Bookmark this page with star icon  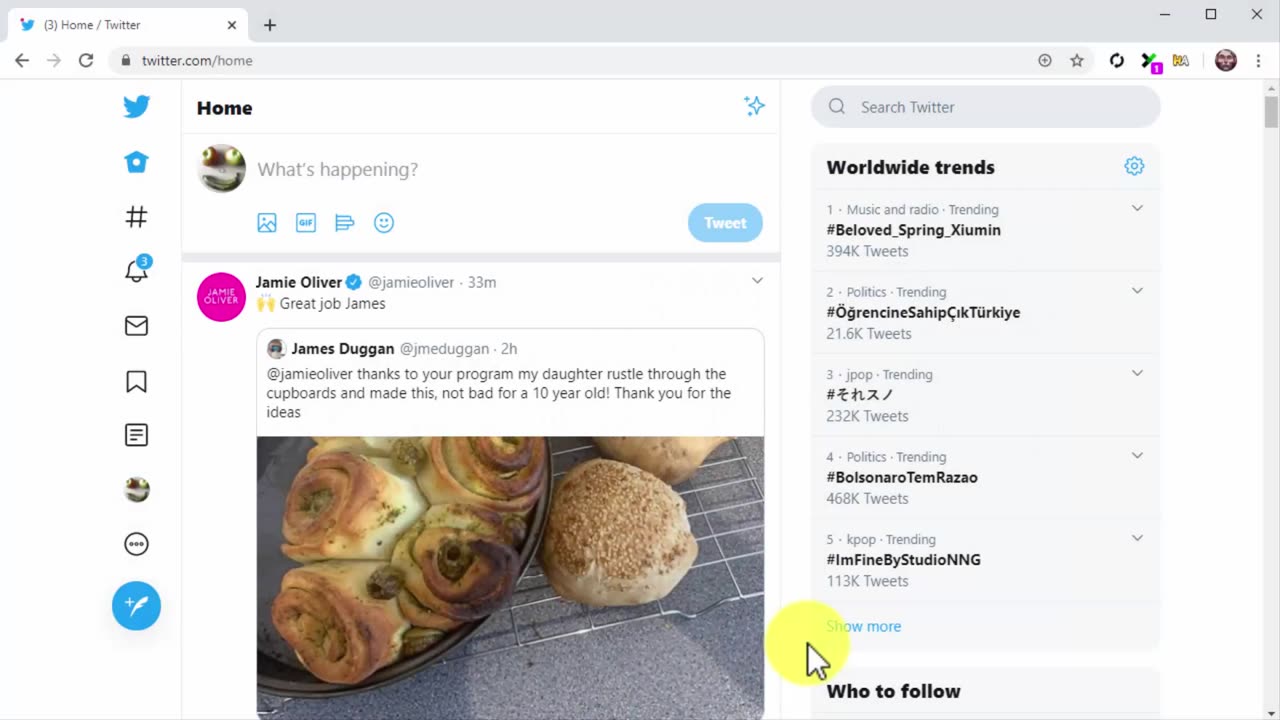(x=1077, y=60)
